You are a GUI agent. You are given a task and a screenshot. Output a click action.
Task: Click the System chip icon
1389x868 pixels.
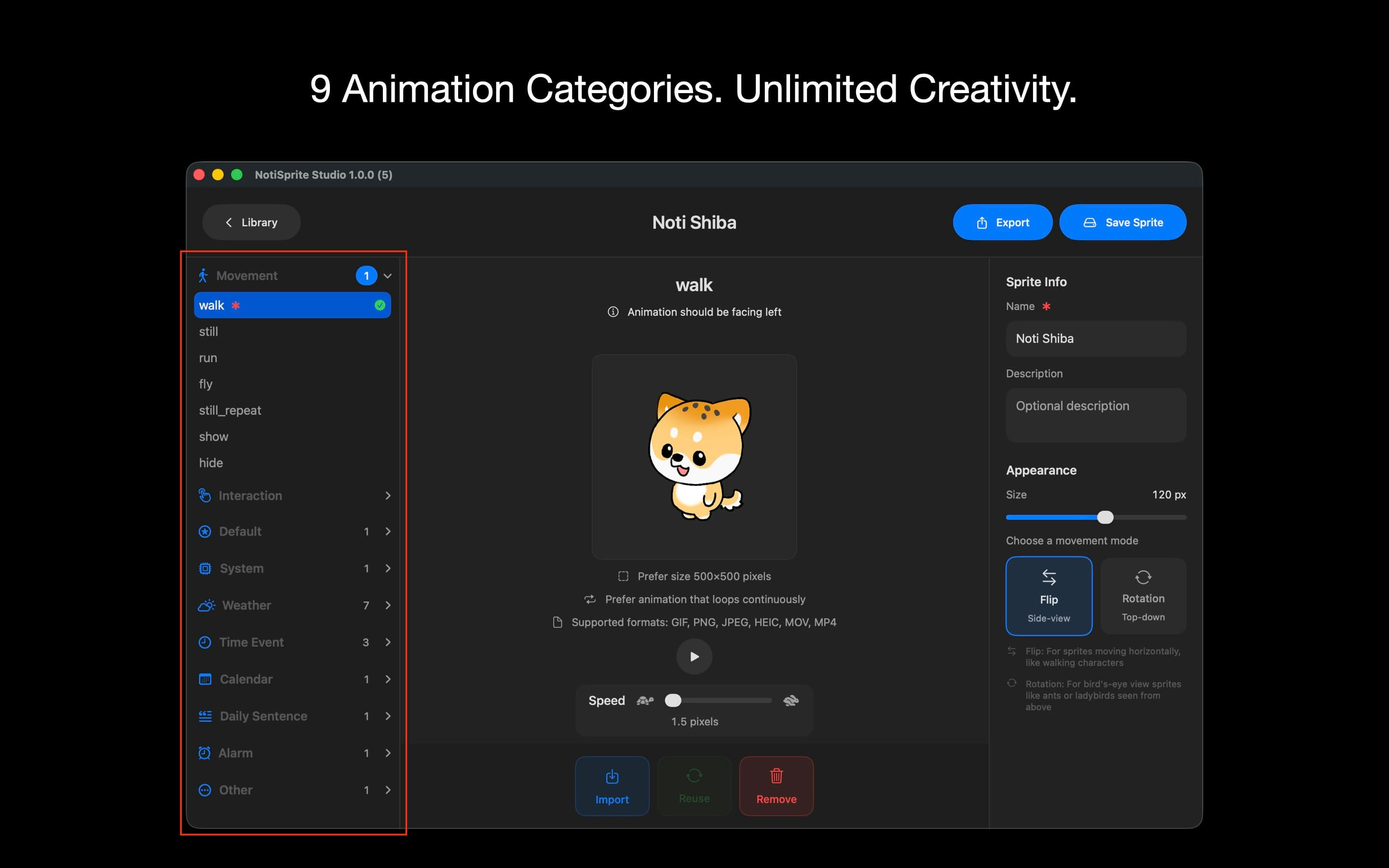pos(205,568)
